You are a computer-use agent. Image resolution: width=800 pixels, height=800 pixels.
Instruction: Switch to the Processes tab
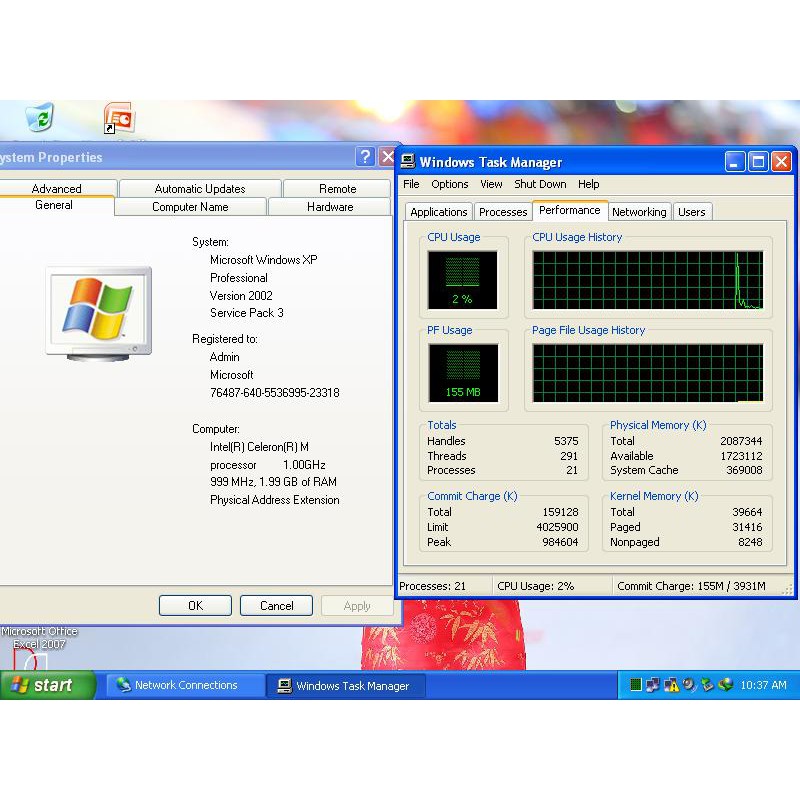(503, 212)
